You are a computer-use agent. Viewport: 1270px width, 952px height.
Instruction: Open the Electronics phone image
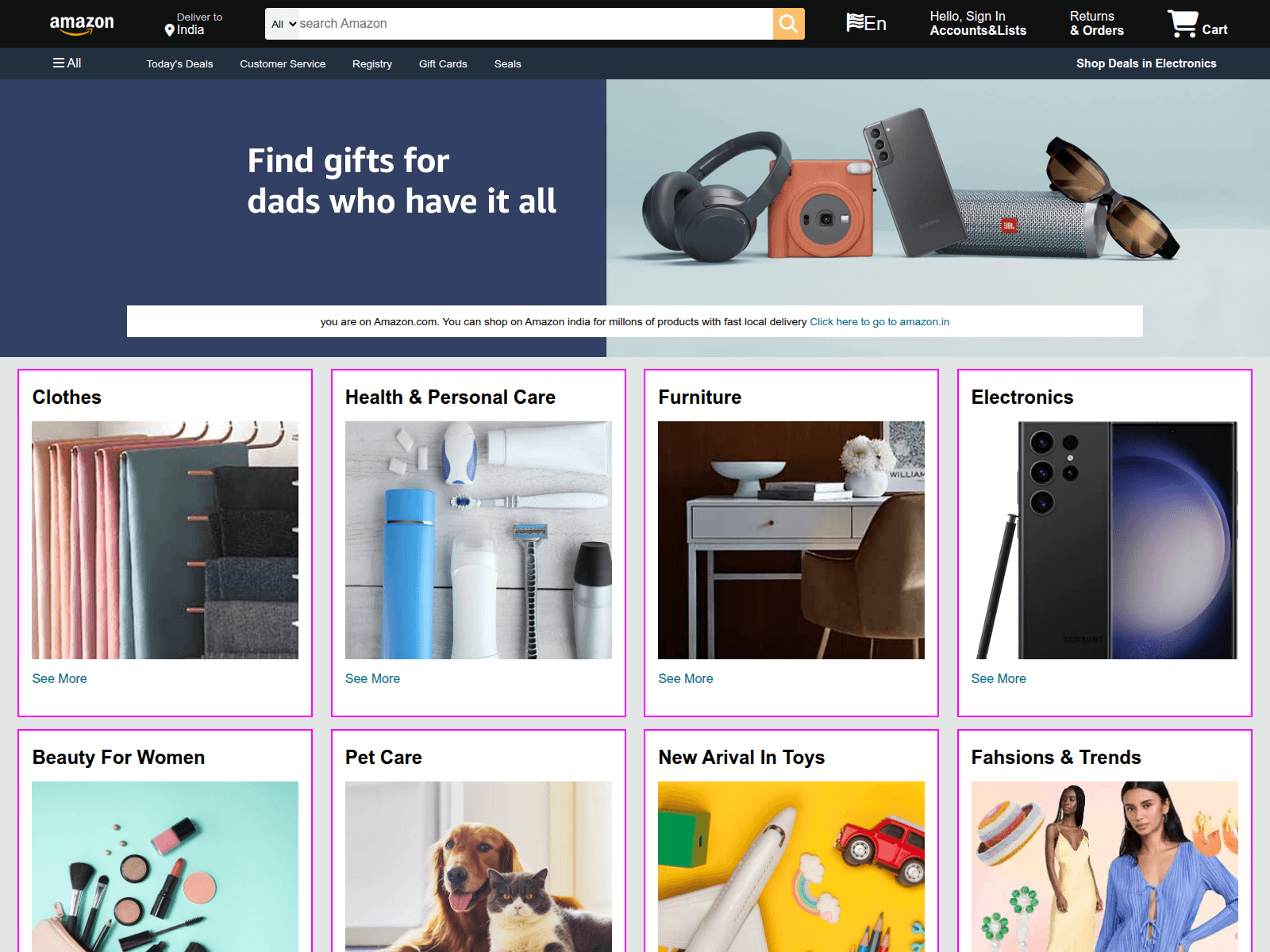(x=1104, y=540)
